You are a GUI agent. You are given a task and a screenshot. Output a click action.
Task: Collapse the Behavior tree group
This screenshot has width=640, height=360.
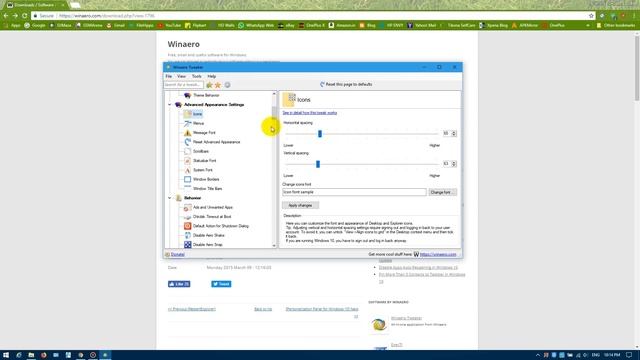170,198
